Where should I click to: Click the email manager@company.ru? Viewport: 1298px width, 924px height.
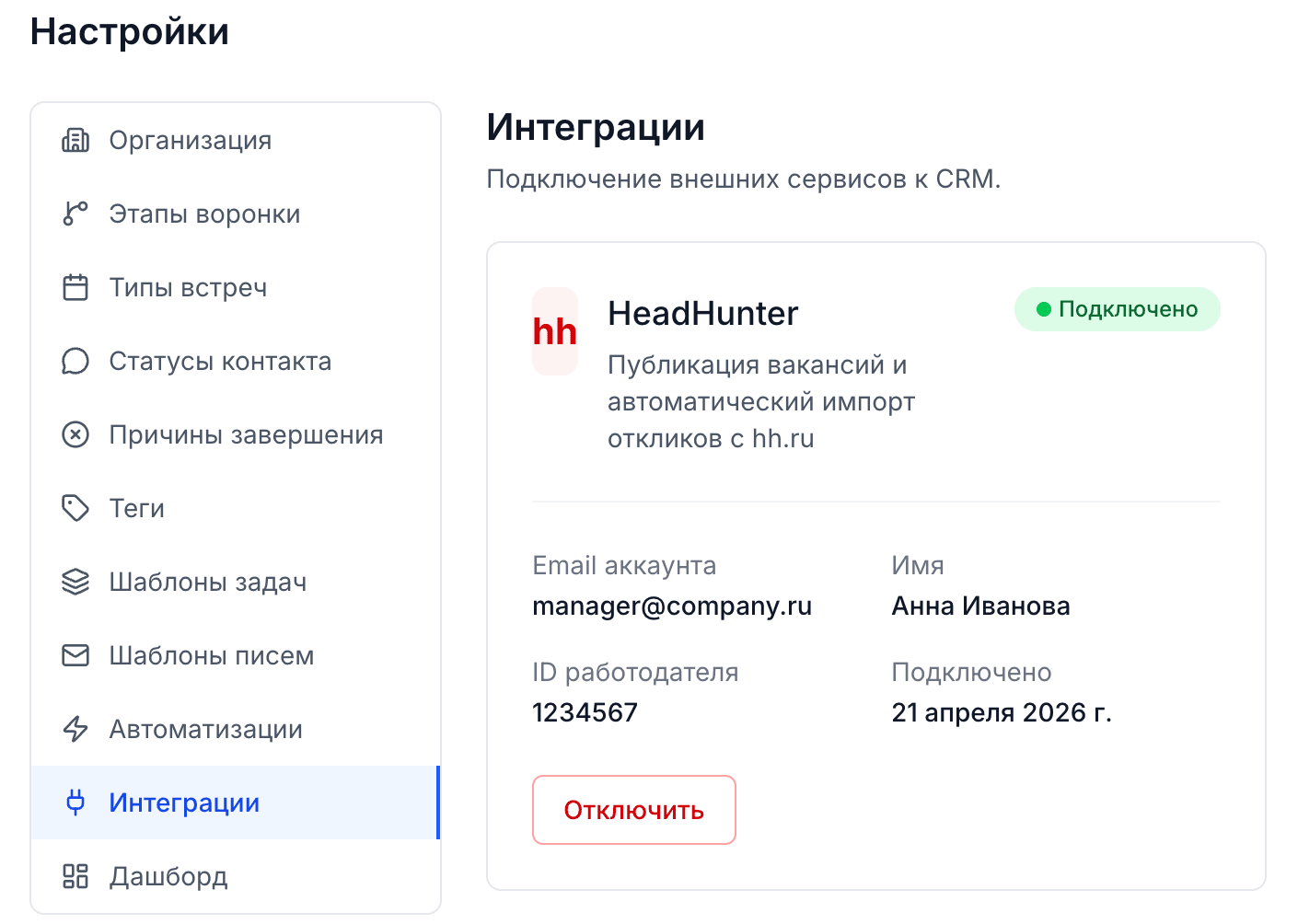tap(672, 606)
